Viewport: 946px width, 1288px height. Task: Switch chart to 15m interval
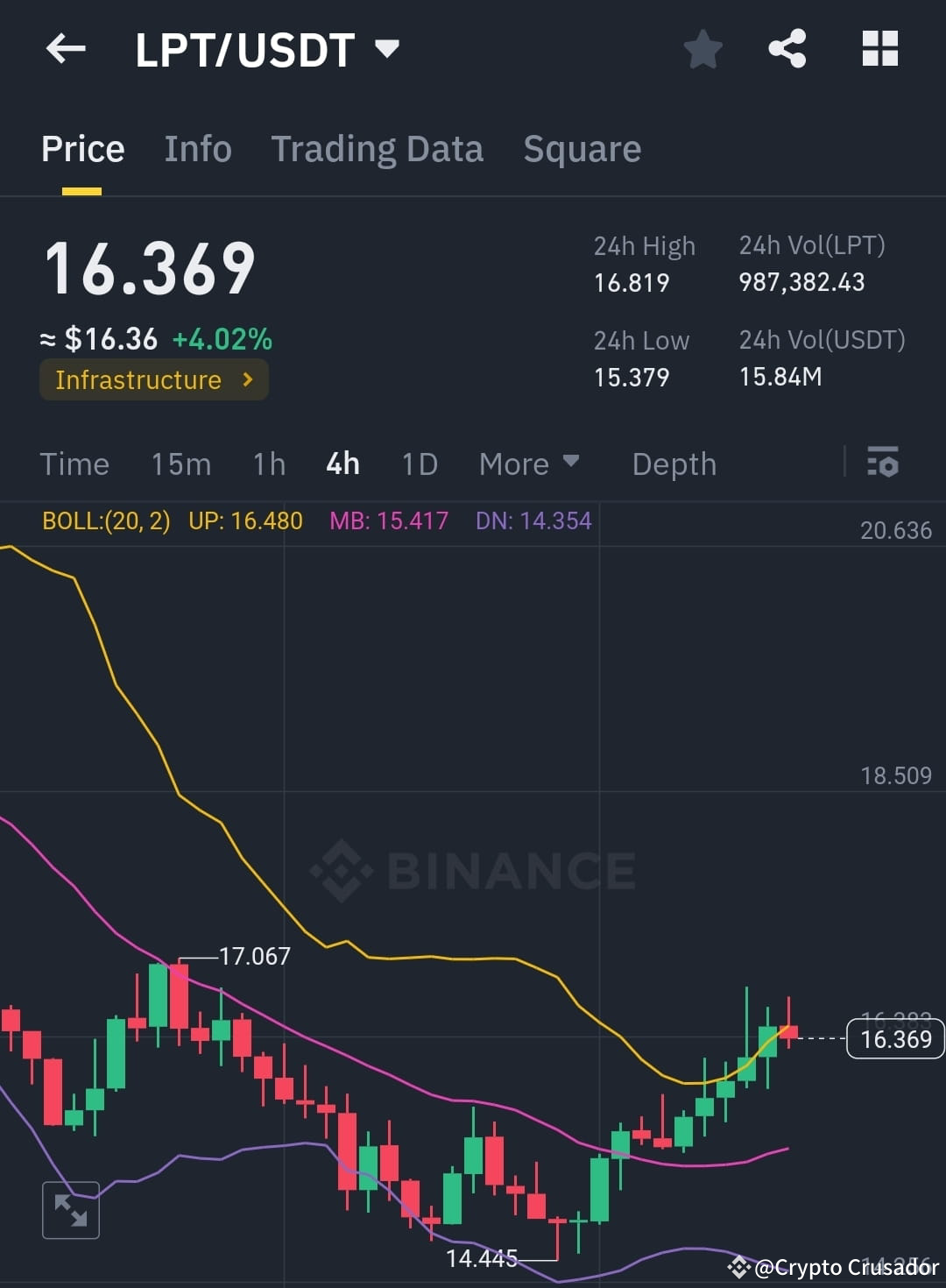click(180, 464)
